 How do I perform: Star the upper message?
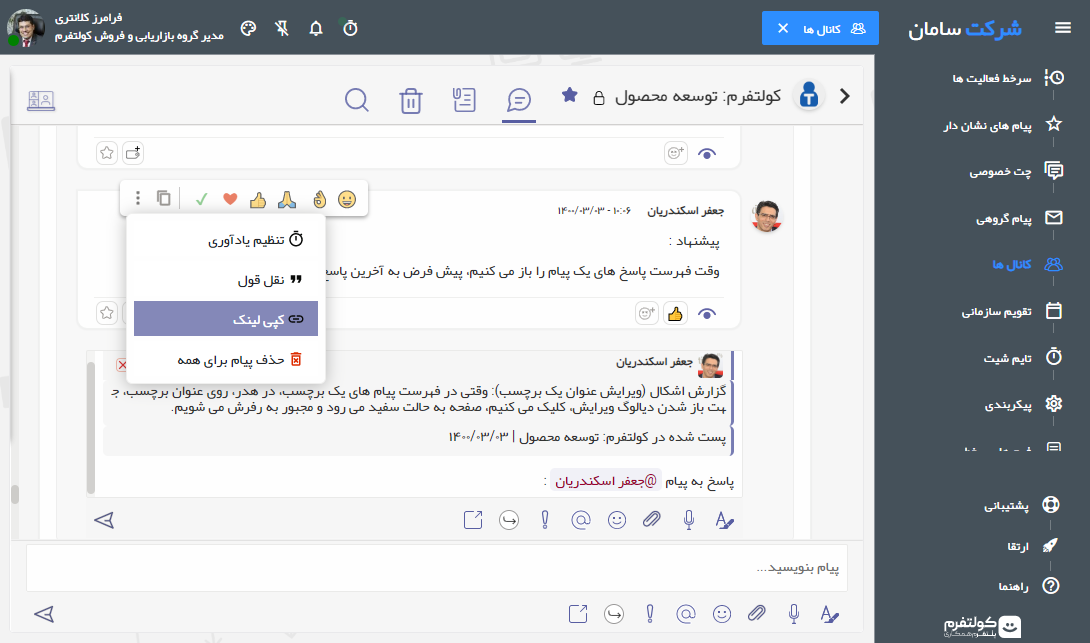(106, 152)
